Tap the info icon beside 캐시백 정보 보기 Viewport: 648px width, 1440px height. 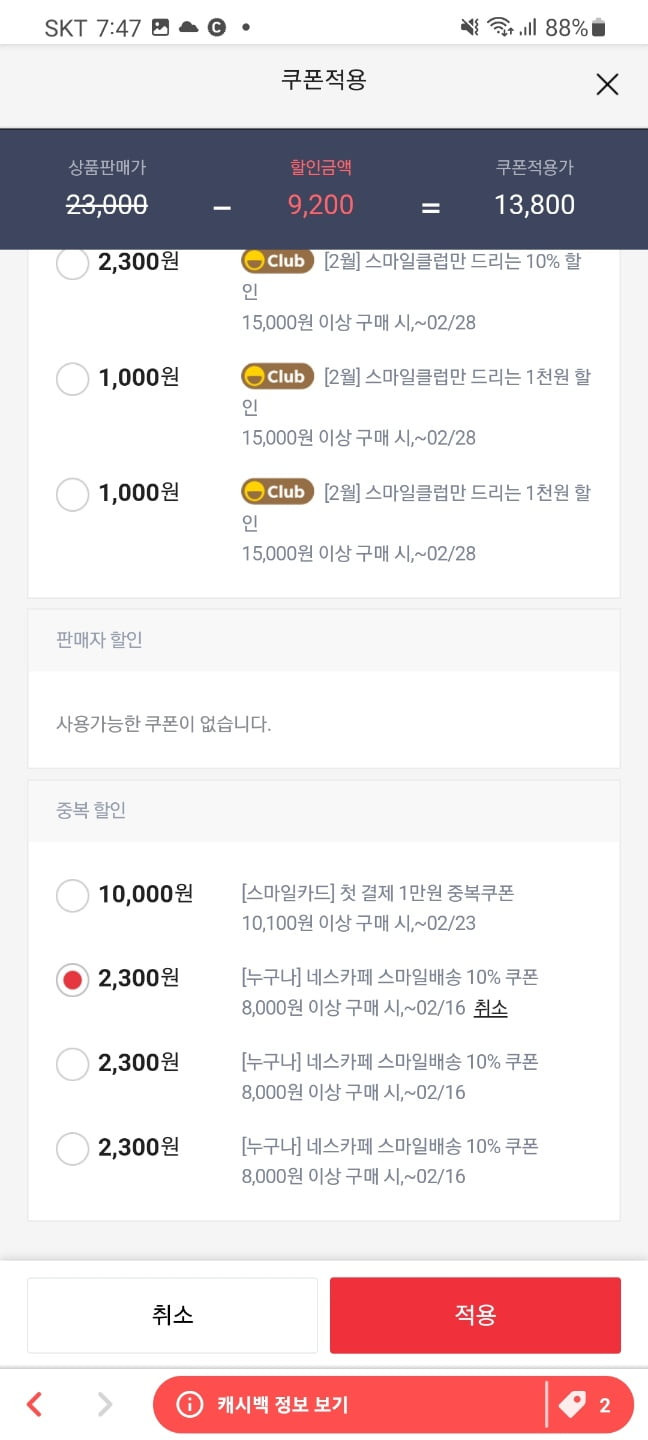(188, 1405)
